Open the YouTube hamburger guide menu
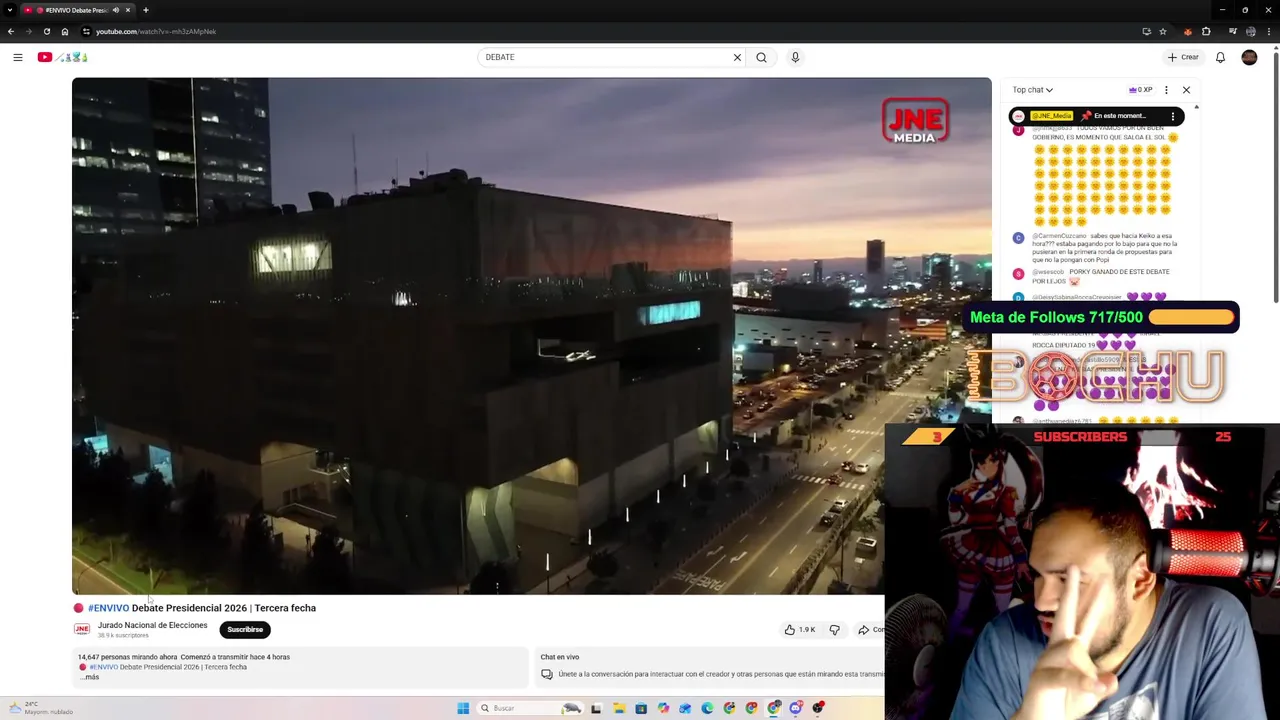The image size is (1280, 720). click(18, 57)
